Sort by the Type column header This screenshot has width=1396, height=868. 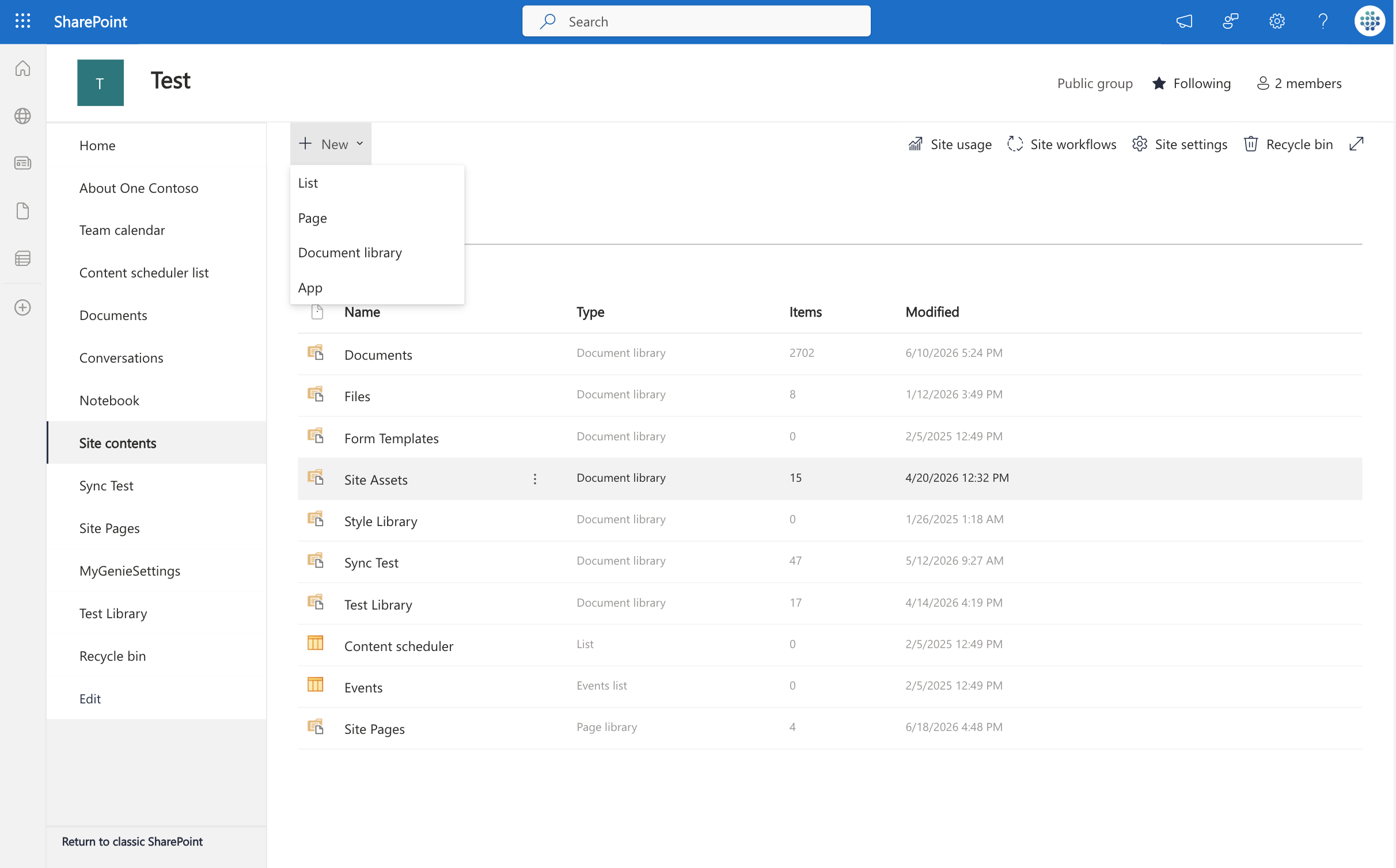(x=590, y=312)
